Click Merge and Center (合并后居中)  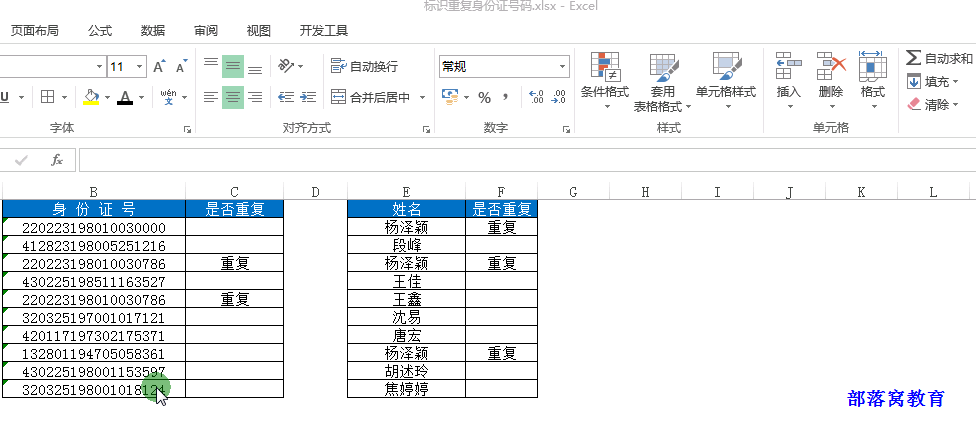pos(371,97)
